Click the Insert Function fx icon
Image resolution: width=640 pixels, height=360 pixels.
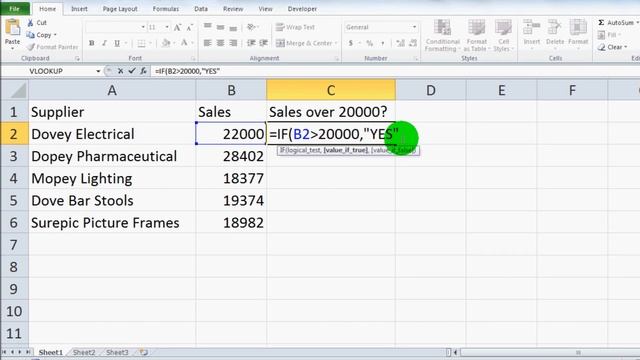[143, 71]
